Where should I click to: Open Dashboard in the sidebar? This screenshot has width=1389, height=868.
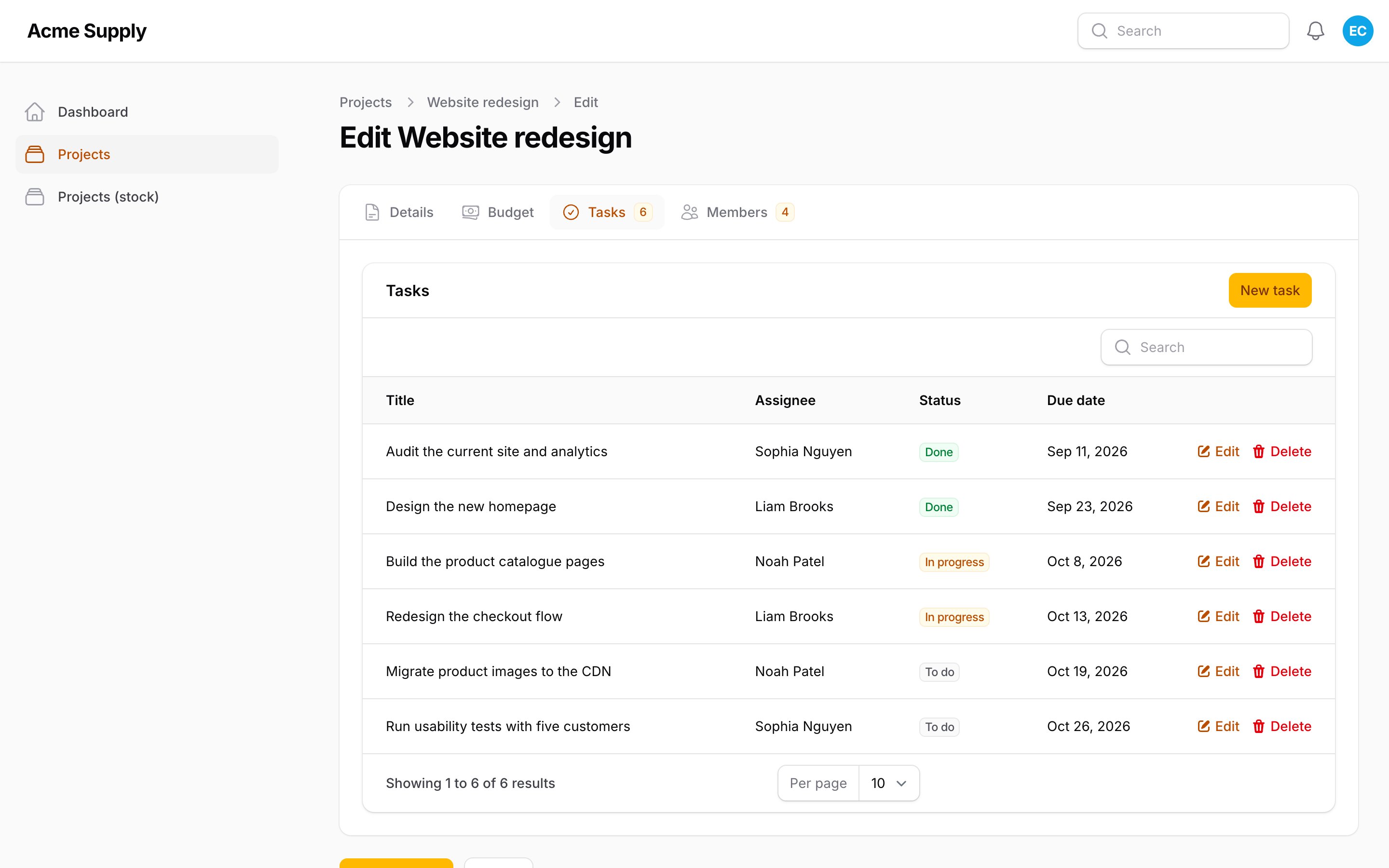coord(147,112)
